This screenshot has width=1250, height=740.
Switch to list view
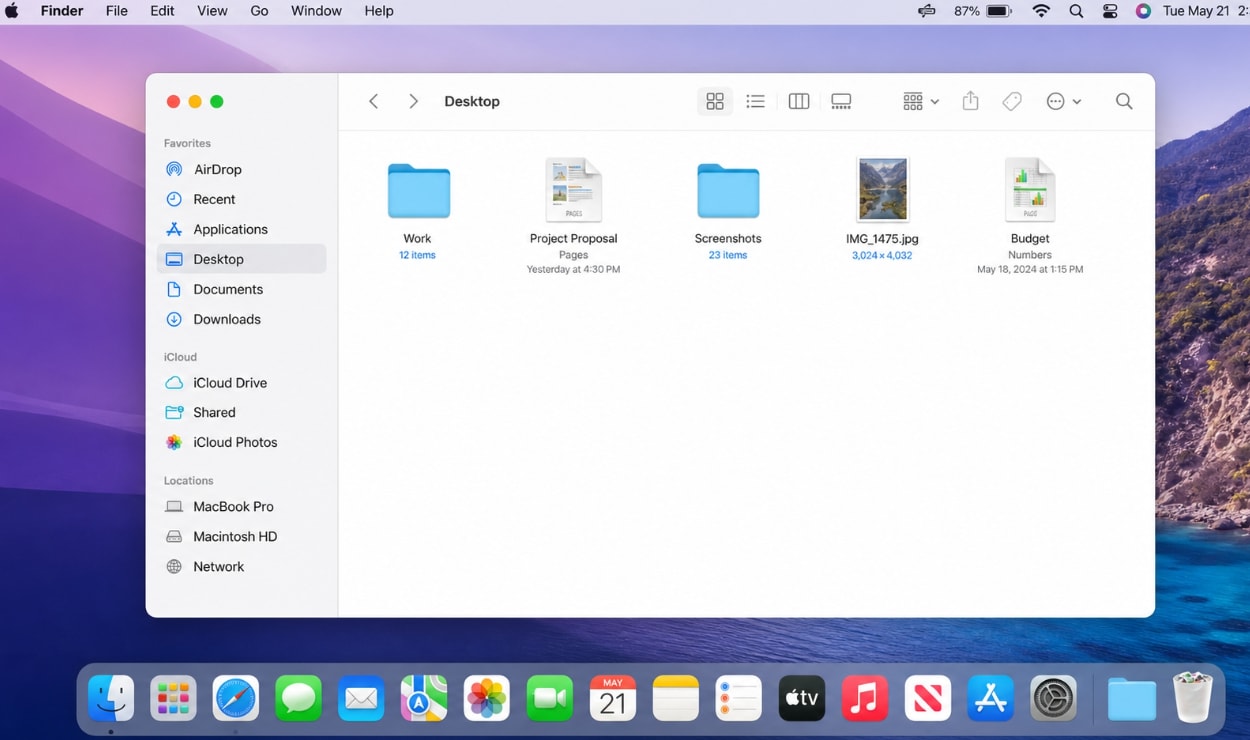click(756, 101)
